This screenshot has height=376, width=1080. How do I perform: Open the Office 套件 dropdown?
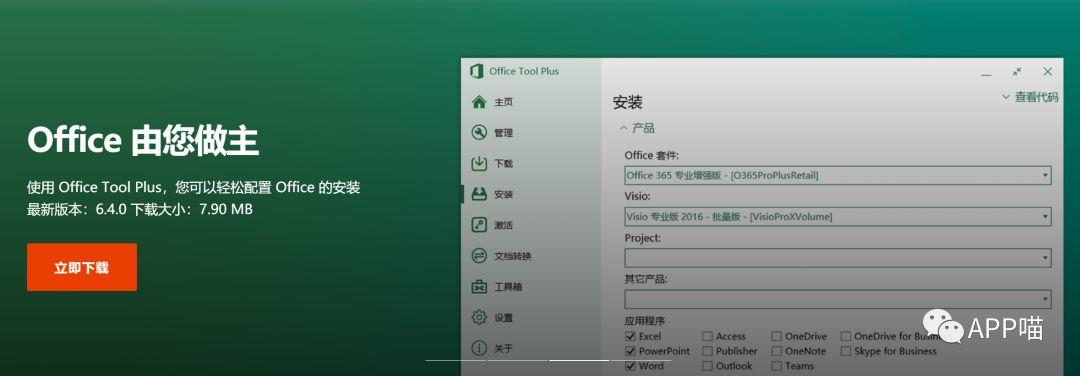(x=838, y=176)
